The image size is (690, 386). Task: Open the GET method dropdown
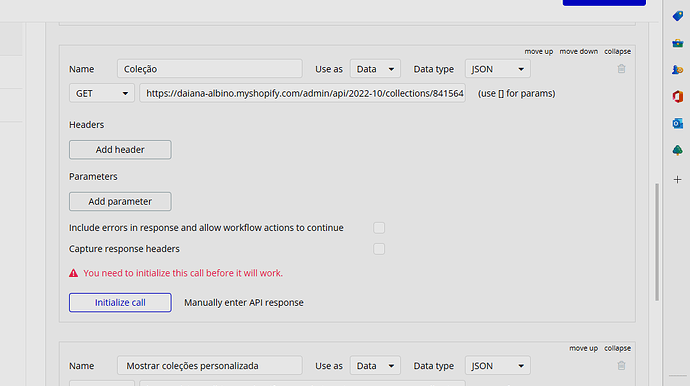[x=102, y=93]
